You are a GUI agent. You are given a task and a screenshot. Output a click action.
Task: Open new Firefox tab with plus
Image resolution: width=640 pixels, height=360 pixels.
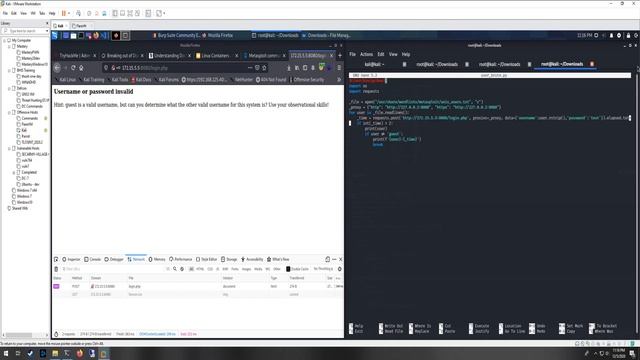340,56
